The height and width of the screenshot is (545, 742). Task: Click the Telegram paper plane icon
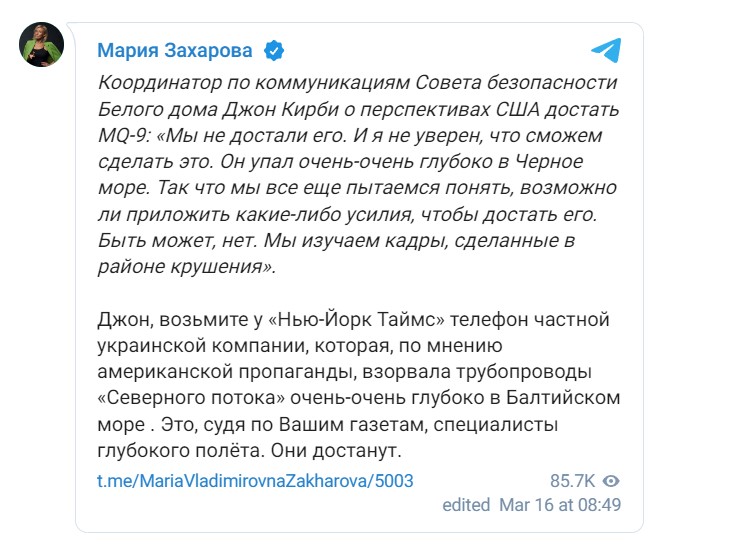coord(605,49)
